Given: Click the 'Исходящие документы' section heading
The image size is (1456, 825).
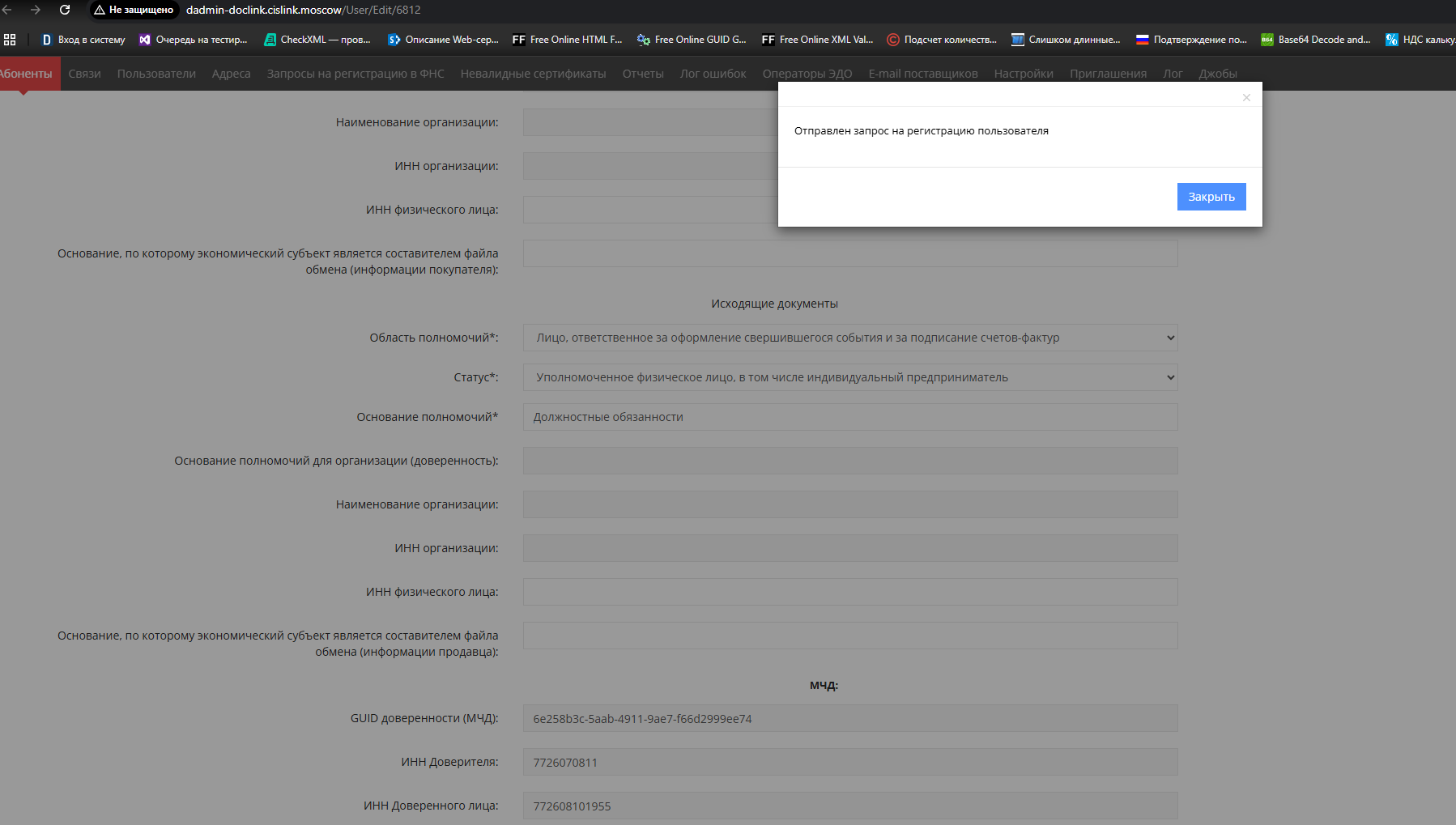Looking at the screenshot, I should pyautogui.click(x=775, y=304).
